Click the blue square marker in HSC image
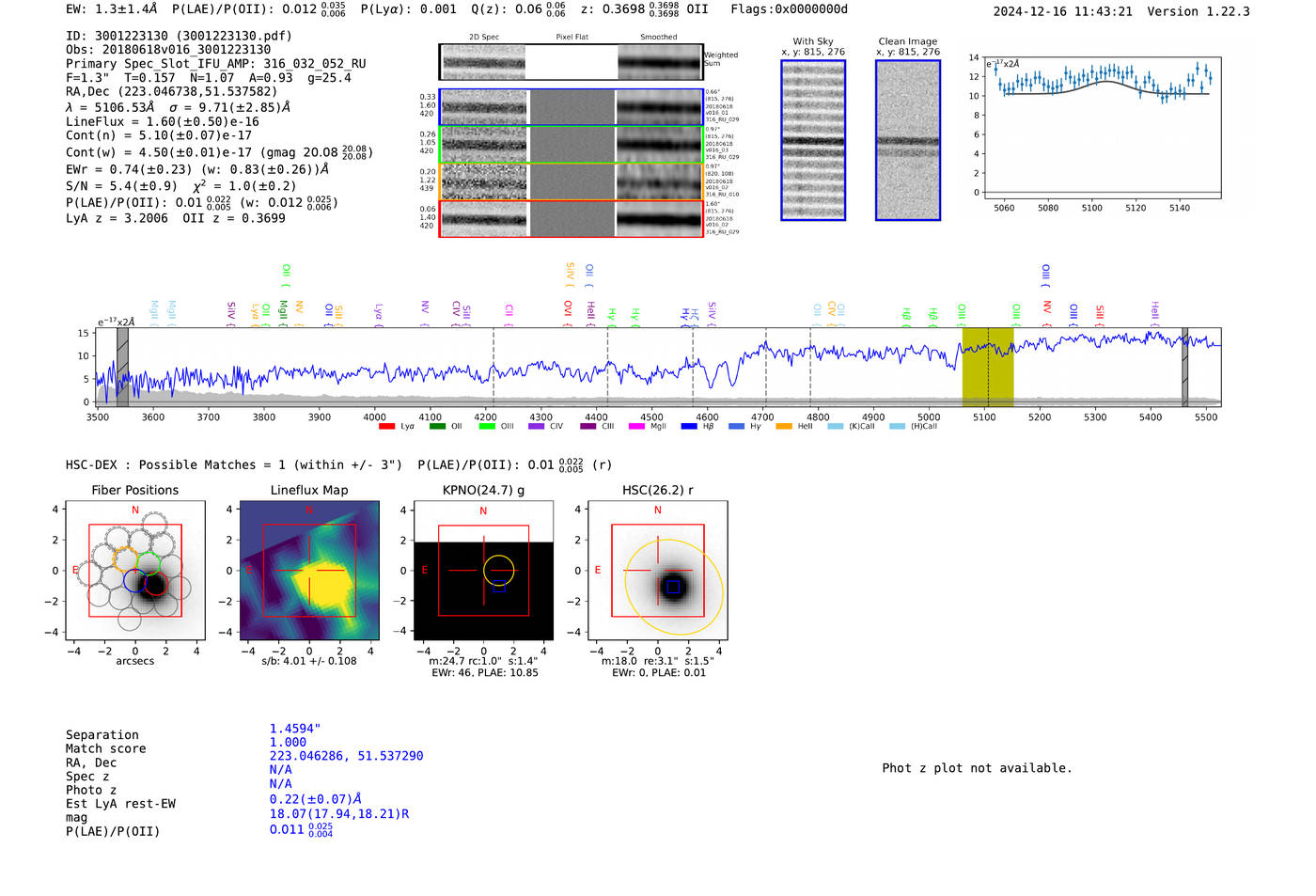This screenshot has height=896, width=1316. (673, 587)
